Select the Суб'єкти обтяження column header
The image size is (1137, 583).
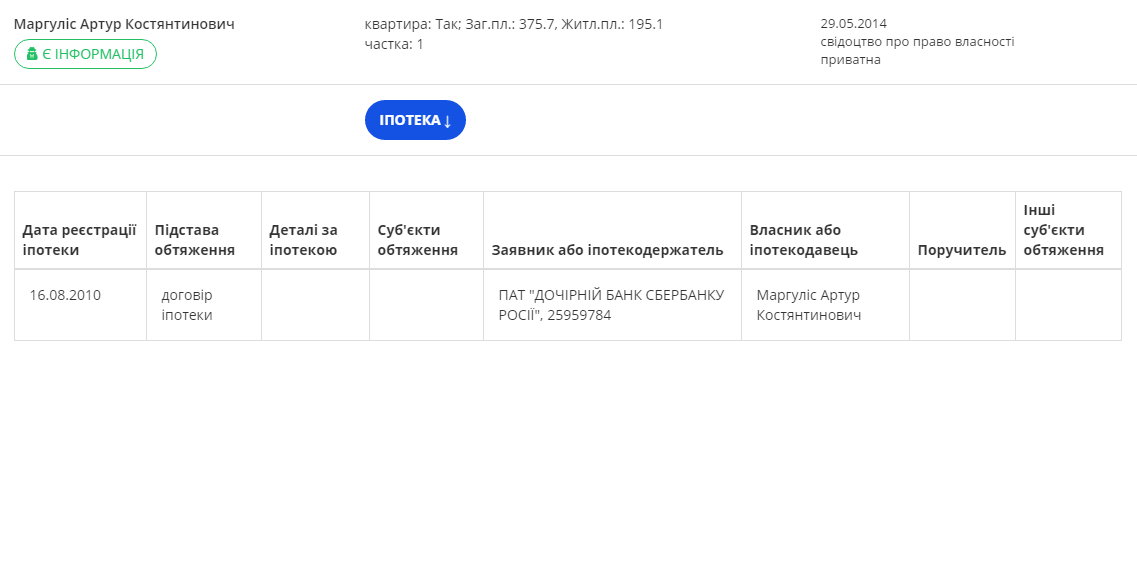(418, 240)
